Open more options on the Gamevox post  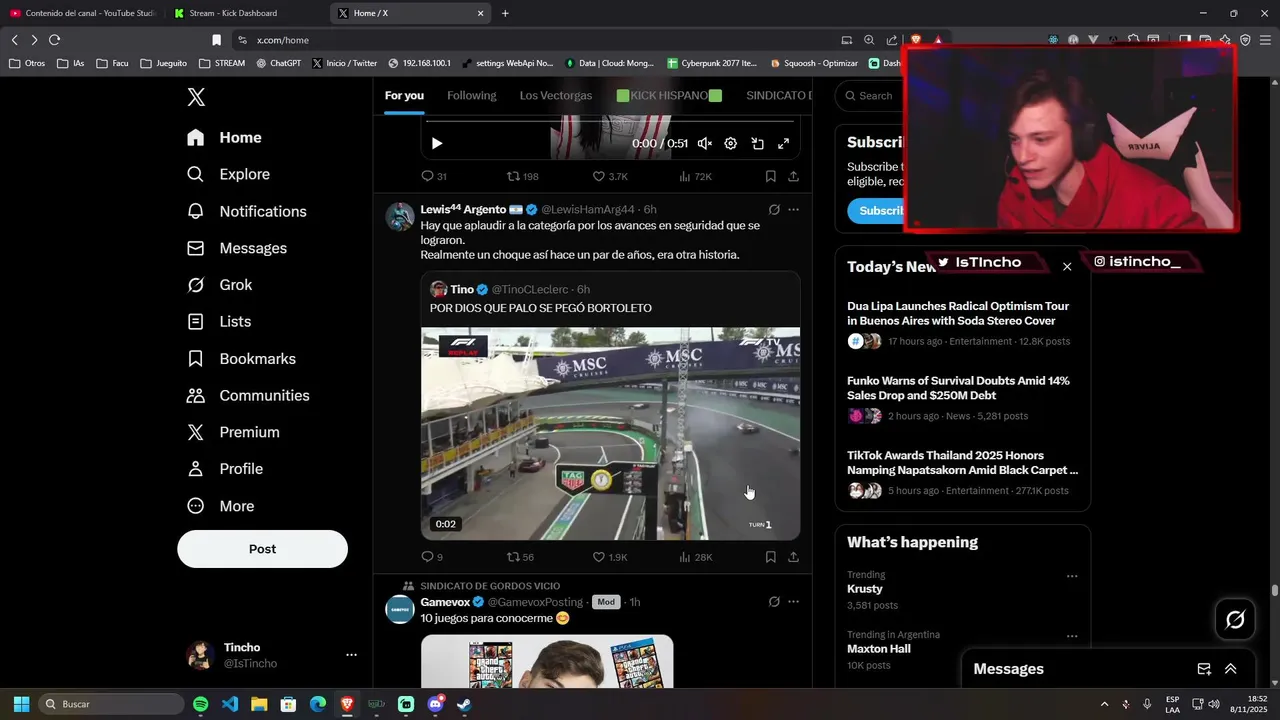click(794, 602)
